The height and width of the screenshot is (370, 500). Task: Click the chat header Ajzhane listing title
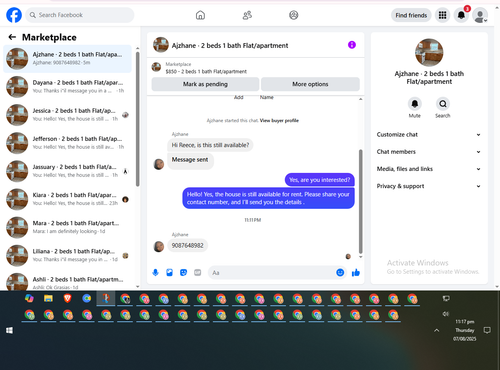[230, 45]
